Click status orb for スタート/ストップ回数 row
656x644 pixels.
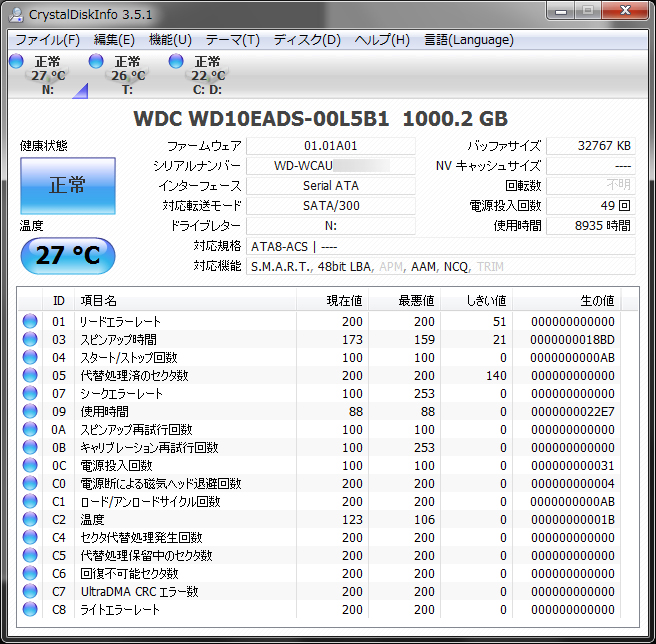[x=30, y=357]
